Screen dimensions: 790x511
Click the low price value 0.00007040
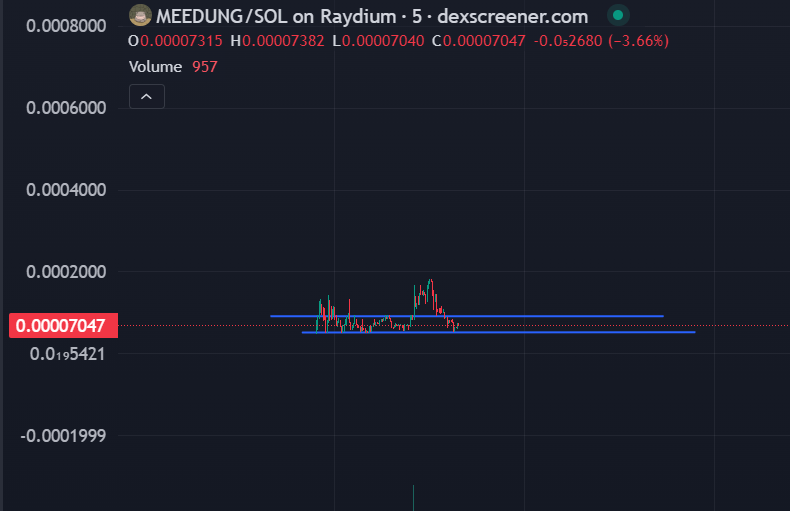383,41
